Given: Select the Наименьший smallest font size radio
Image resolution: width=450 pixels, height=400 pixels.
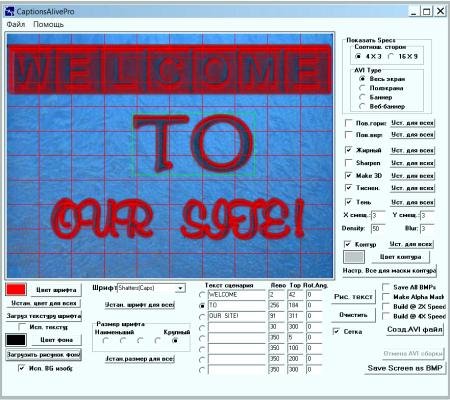Looking at the screenshot, I should click(106, 340).
